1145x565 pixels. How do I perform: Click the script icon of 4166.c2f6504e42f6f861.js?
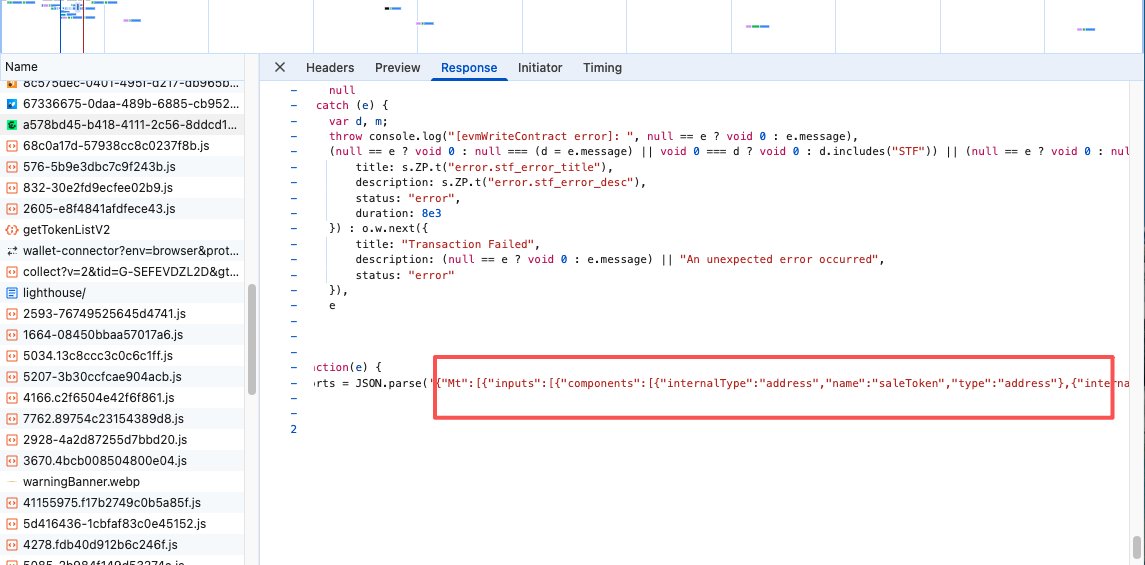tap(12, 399)
